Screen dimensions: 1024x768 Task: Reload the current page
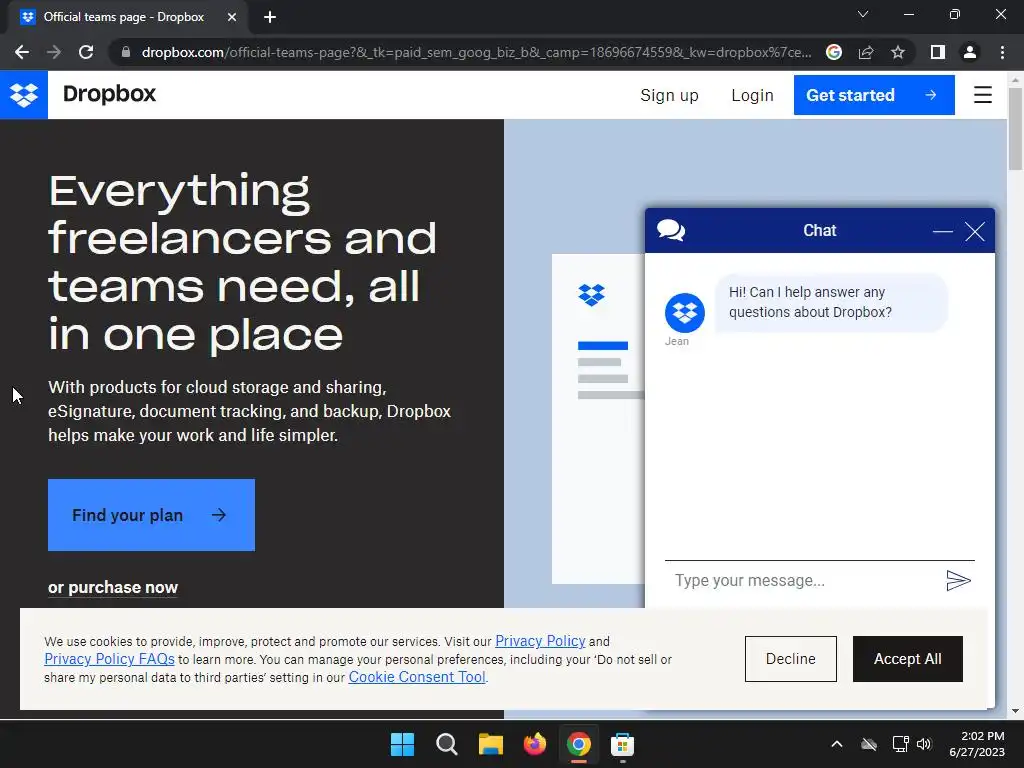coord(86,52)
